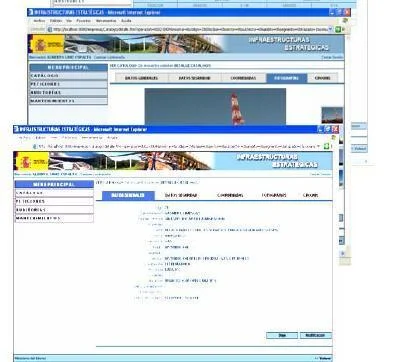The image size is (420, 362).
Task: Switch to Datos Seguridad tab in the front window
Action: click(x=181, y=195)
